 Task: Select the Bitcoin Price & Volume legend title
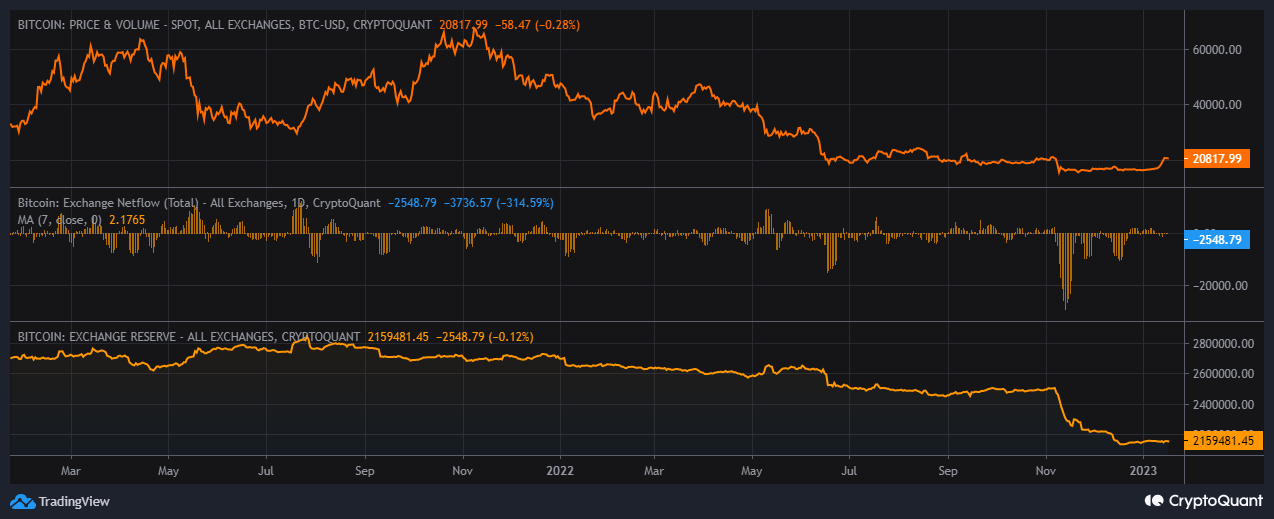click(226, 23)
